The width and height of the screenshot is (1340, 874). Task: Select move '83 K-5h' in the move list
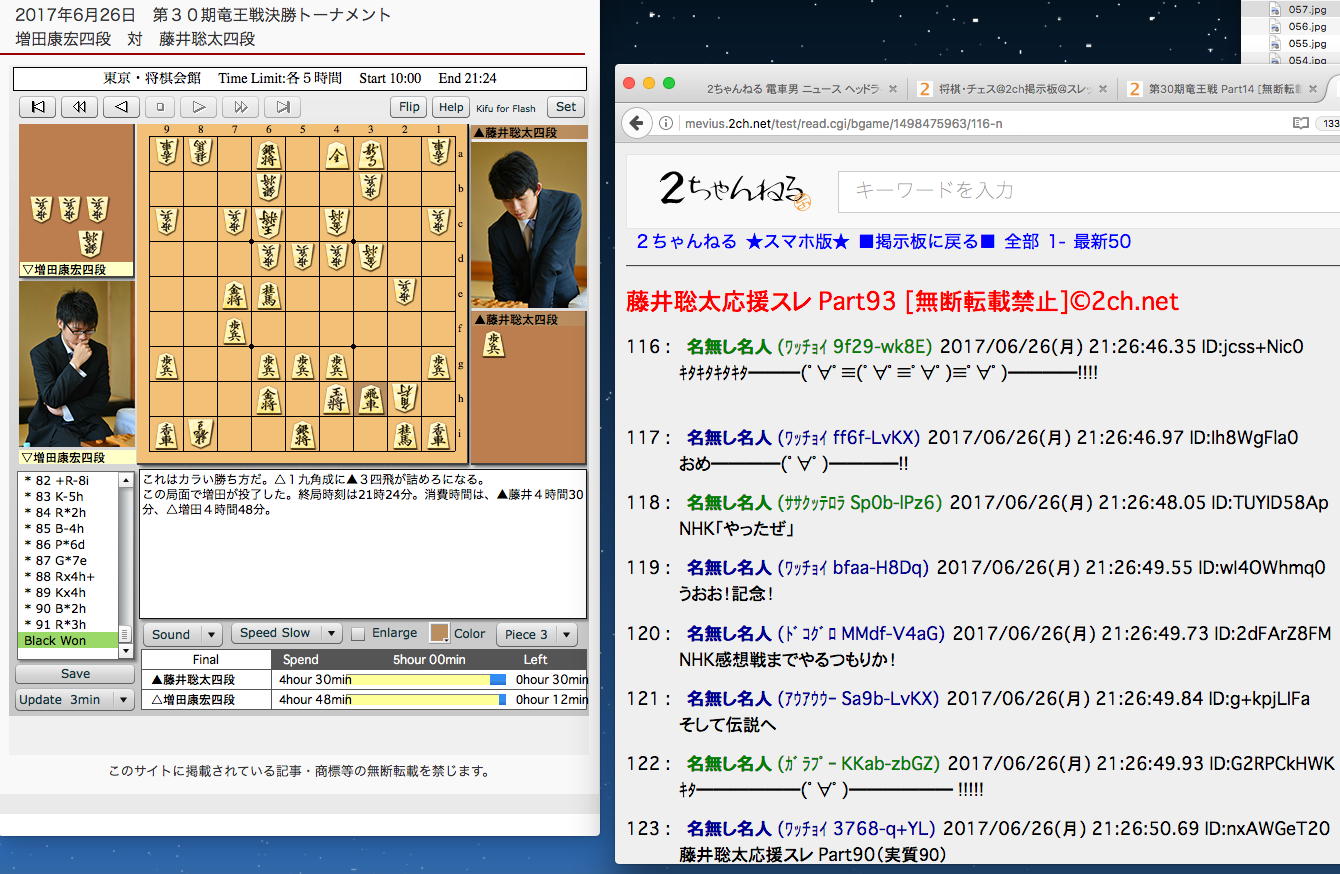coord(68,497)
